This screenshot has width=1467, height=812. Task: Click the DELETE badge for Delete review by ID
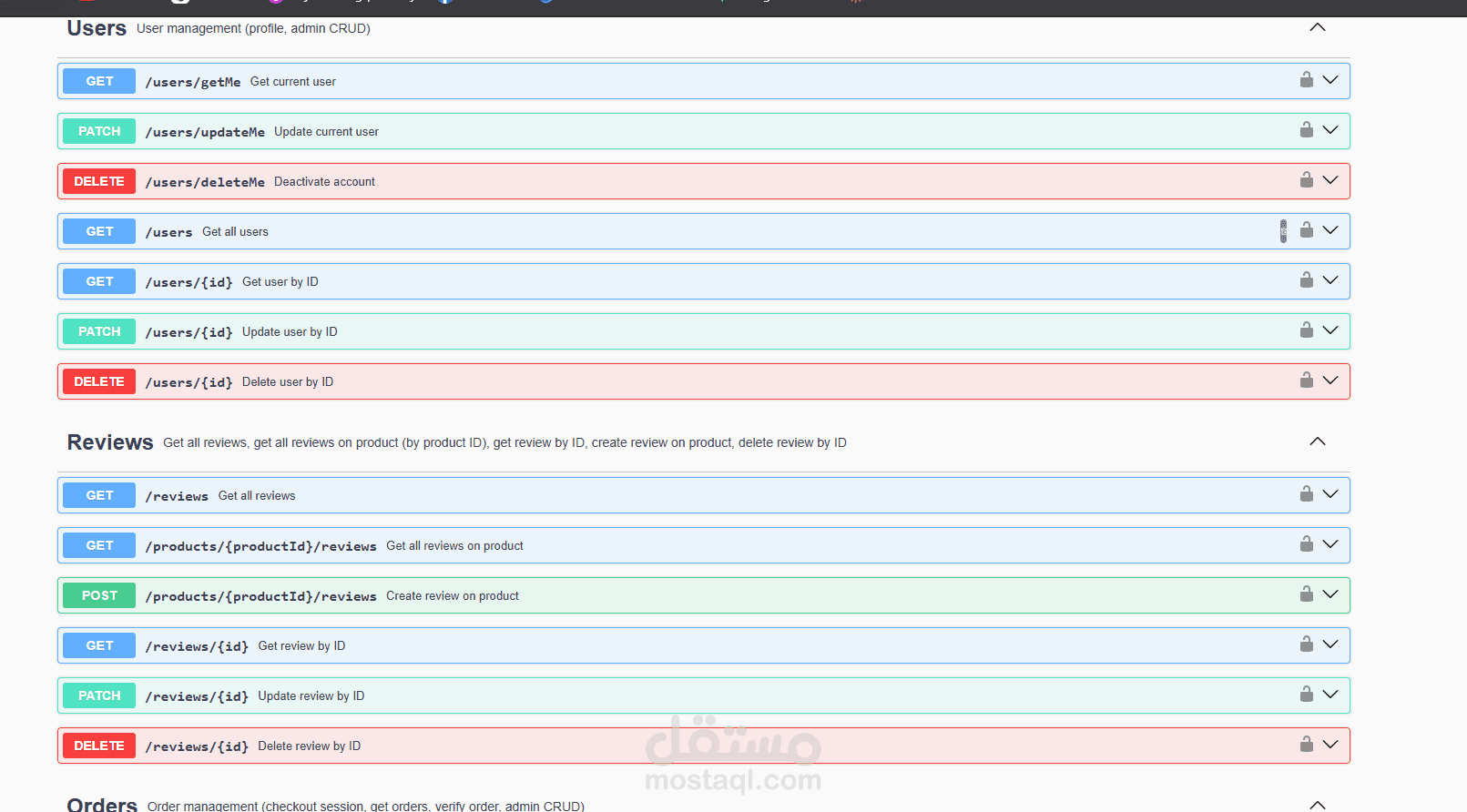tap(99, 746)
